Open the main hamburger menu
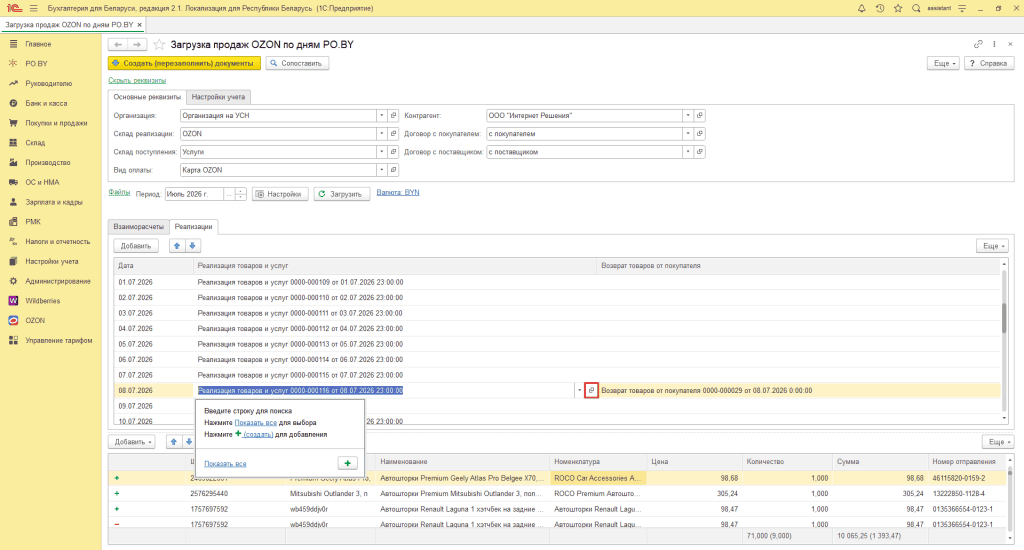This screenshot has width=1024, height=550. 33,8
